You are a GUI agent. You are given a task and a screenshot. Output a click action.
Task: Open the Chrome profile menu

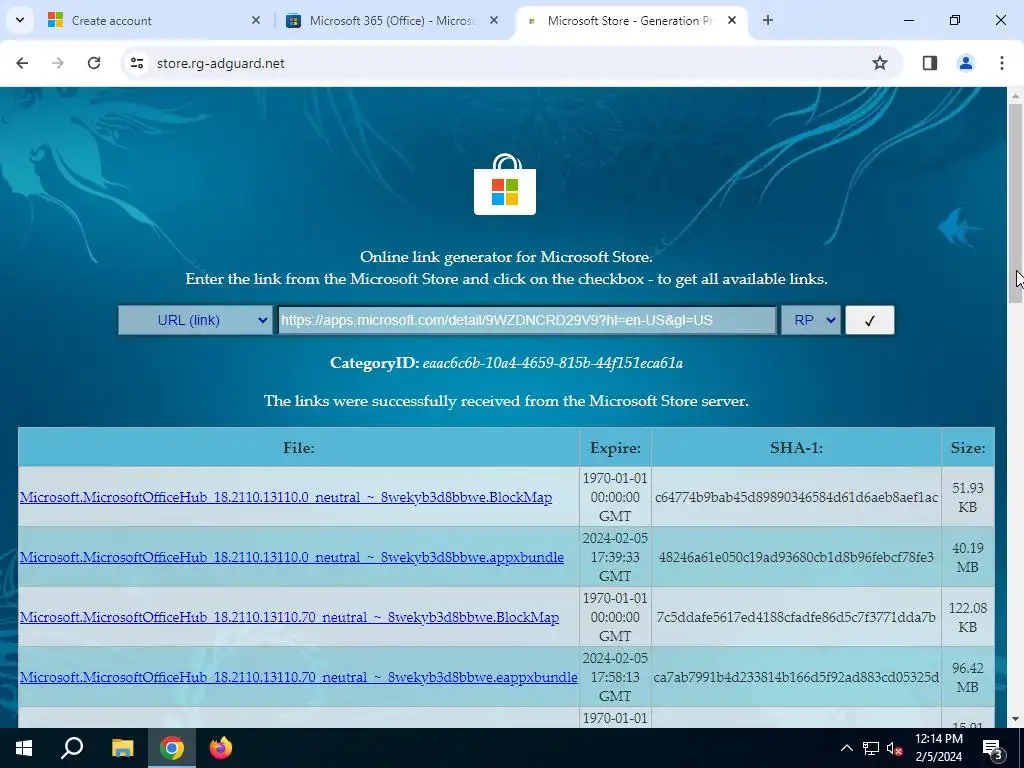coord(965,63)
